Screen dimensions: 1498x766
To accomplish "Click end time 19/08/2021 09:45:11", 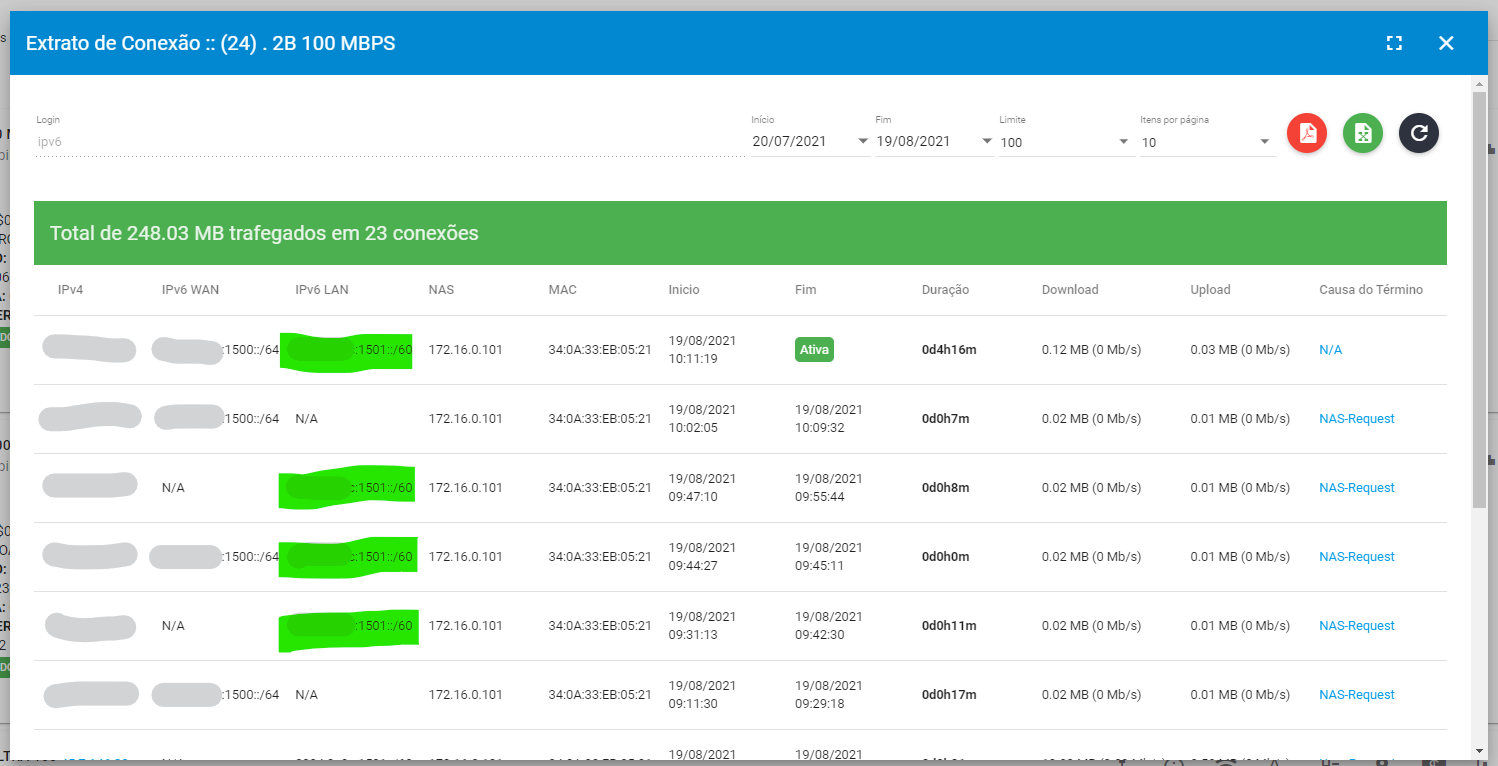I will [828, 557].
